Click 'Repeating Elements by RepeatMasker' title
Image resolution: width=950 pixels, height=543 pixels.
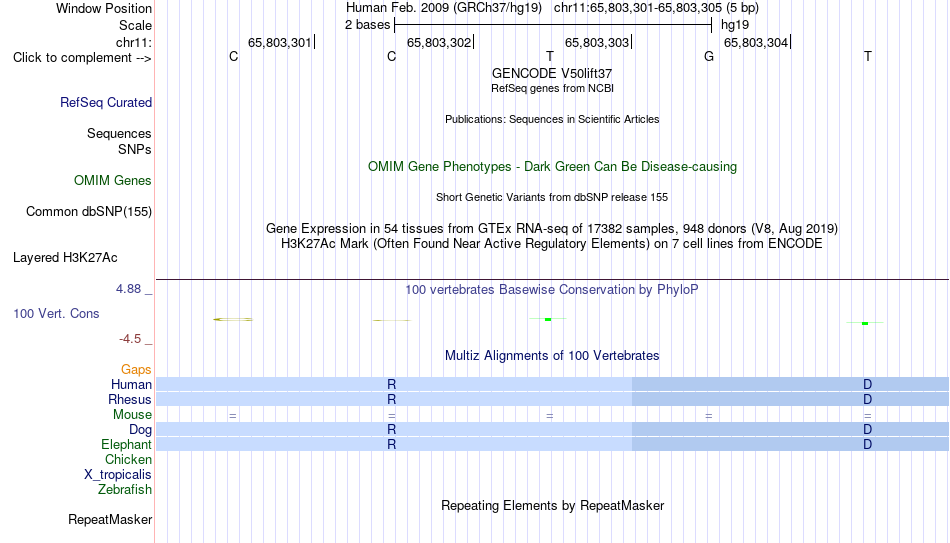click(553, 505)
